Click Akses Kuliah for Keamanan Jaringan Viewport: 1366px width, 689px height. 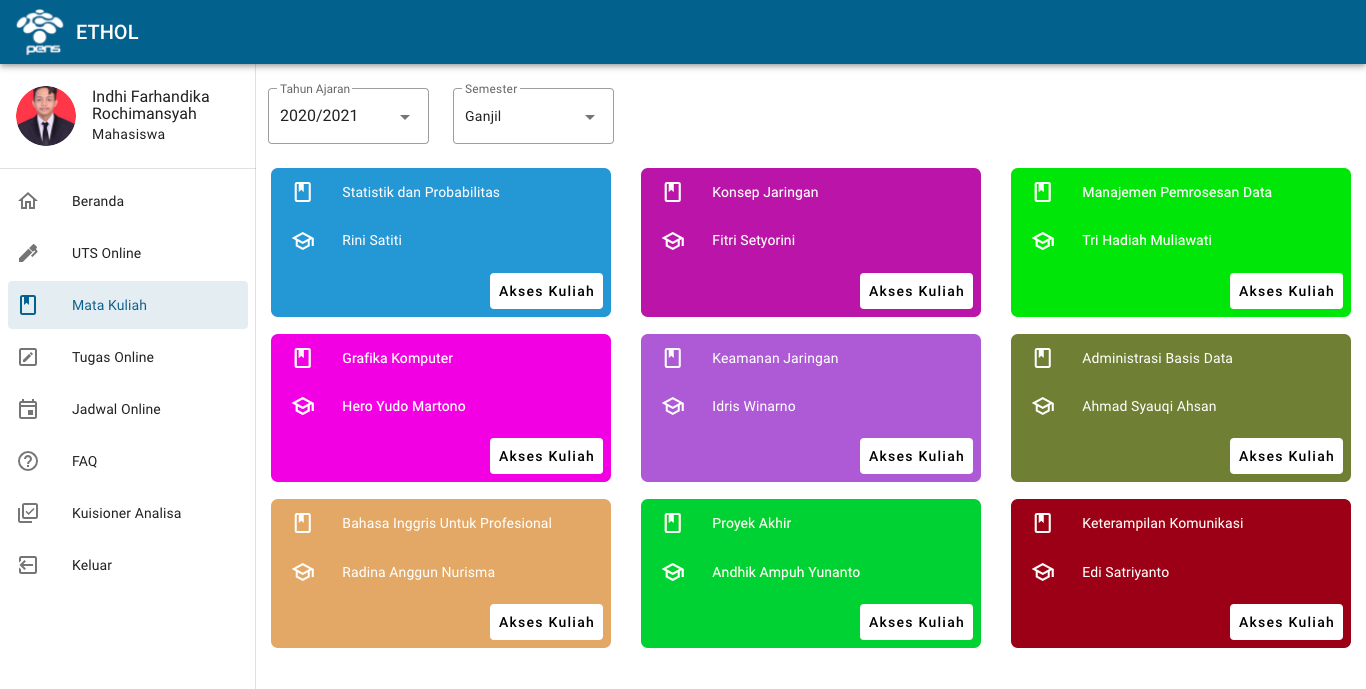916,456
